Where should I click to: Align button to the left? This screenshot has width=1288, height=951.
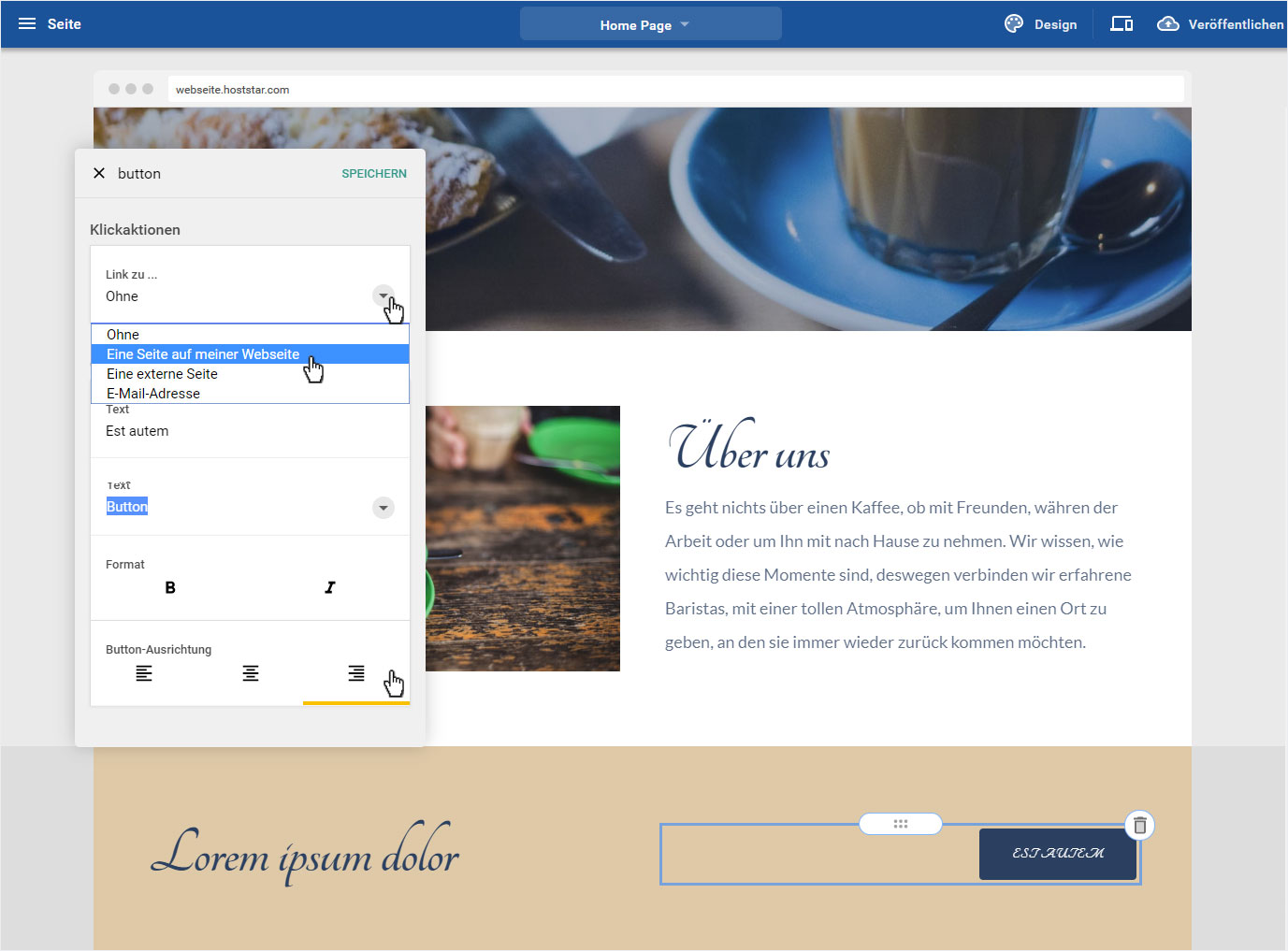[144, 673]
